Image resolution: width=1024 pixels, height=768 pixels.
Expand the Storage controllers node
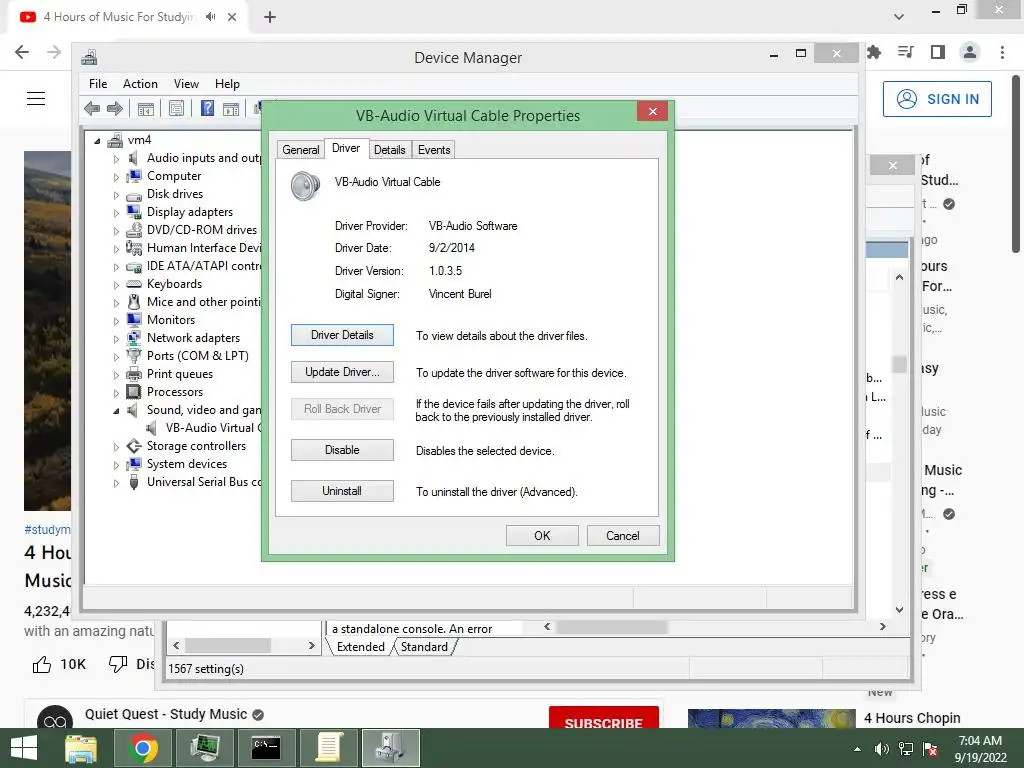[x=116, y=447]
